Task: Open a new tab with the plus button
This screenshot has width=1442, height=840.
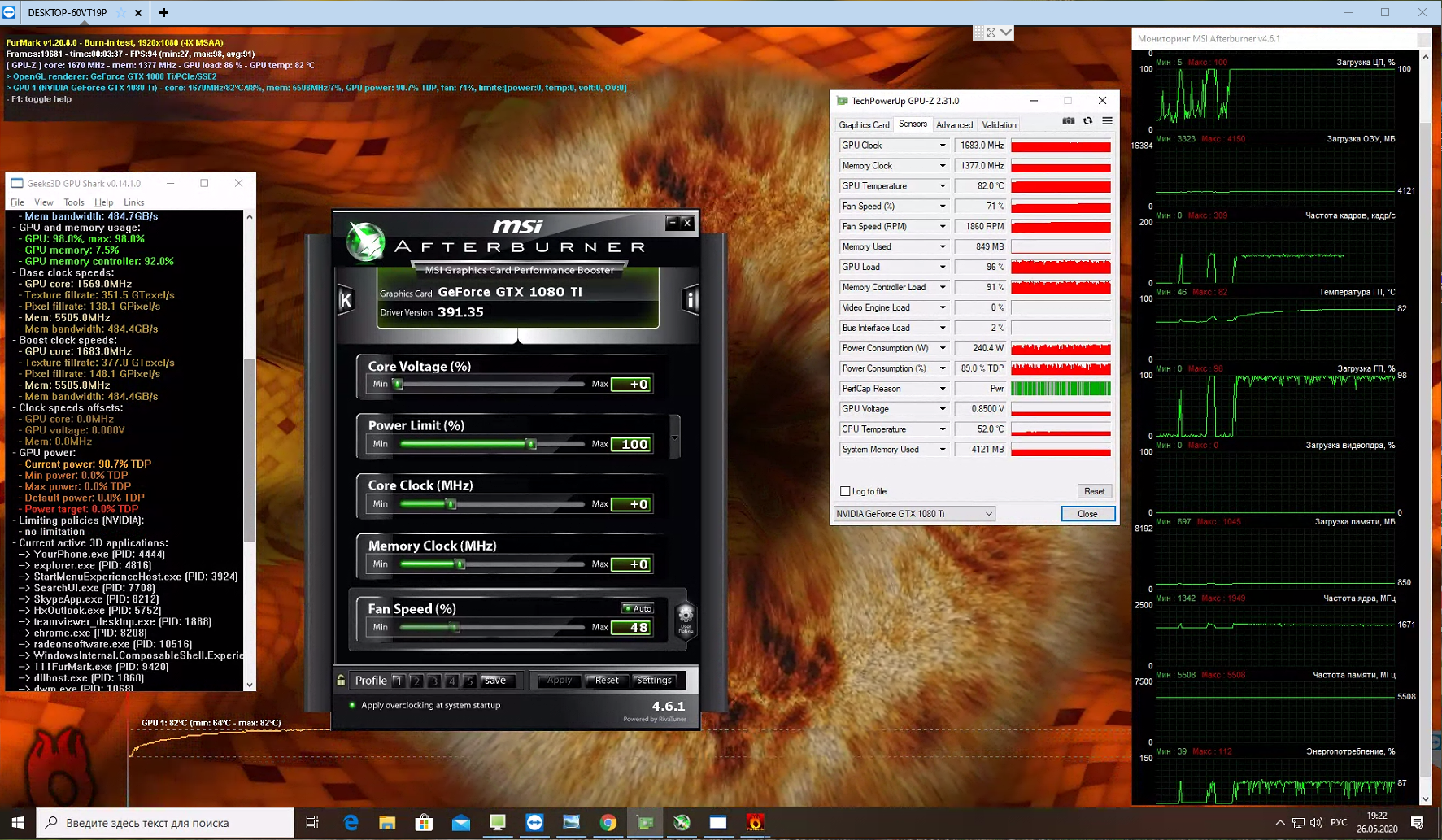Action: tap(163, 12)
